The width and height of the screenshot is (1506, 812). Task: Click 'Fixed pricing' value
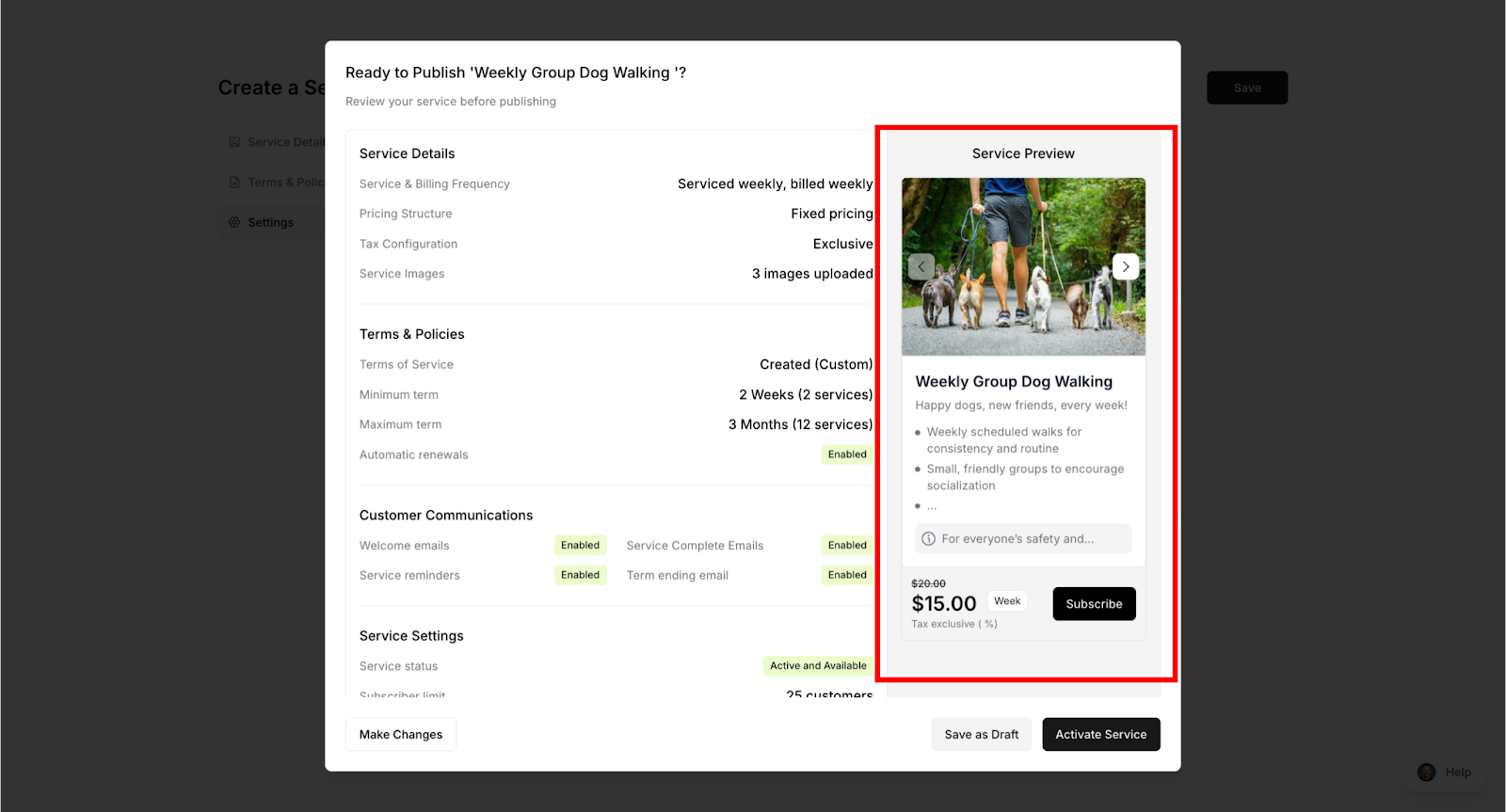[x=832, y=215]
